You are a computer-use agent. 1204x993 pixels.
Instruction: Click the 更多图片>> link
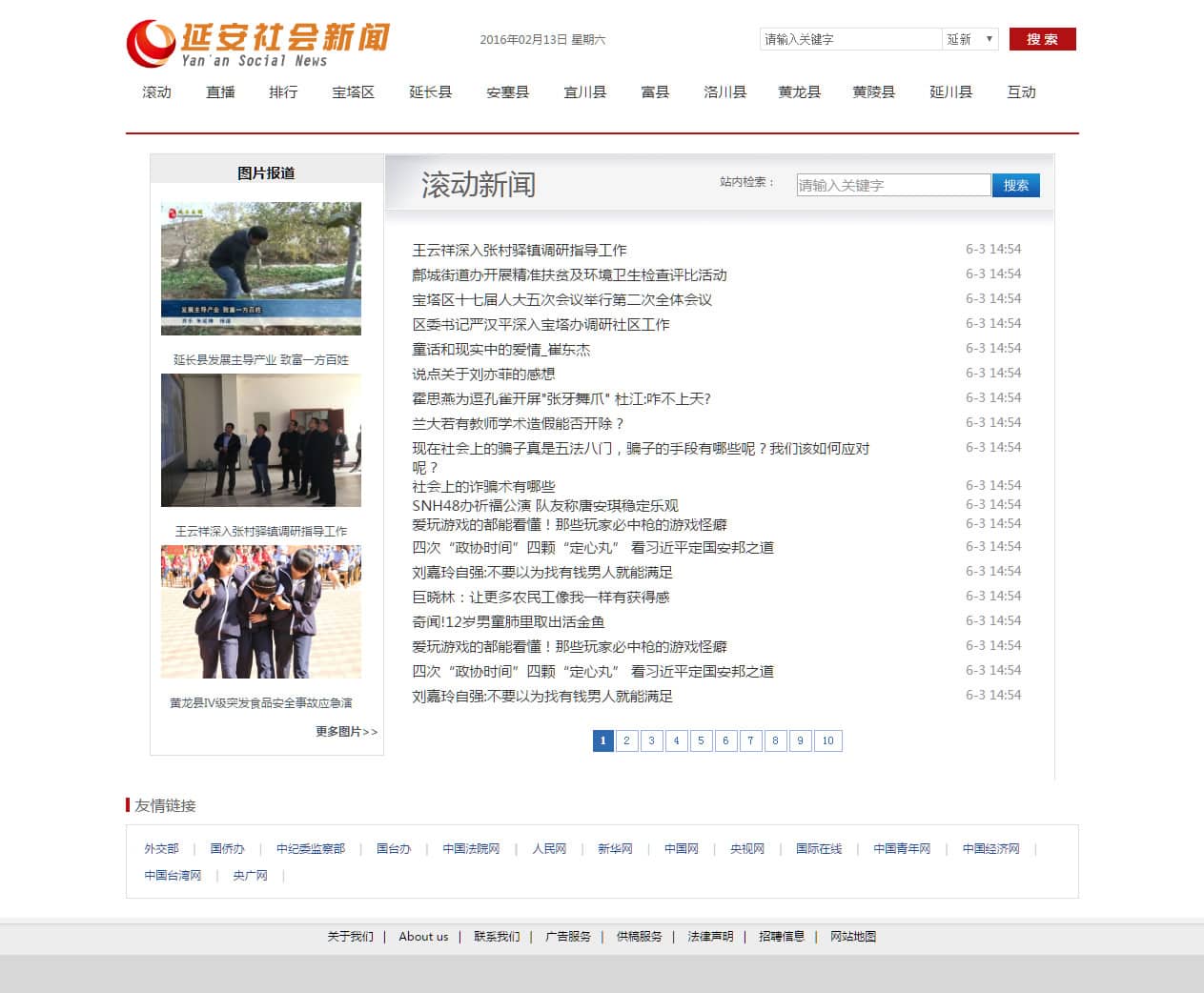[346, 731]
